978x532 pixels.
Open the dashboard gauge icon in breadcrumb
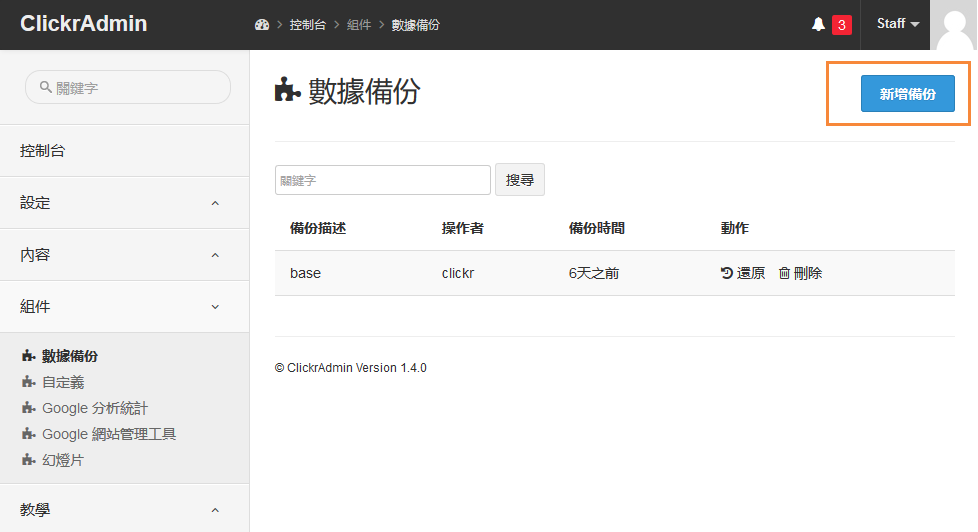pos(262,25)
